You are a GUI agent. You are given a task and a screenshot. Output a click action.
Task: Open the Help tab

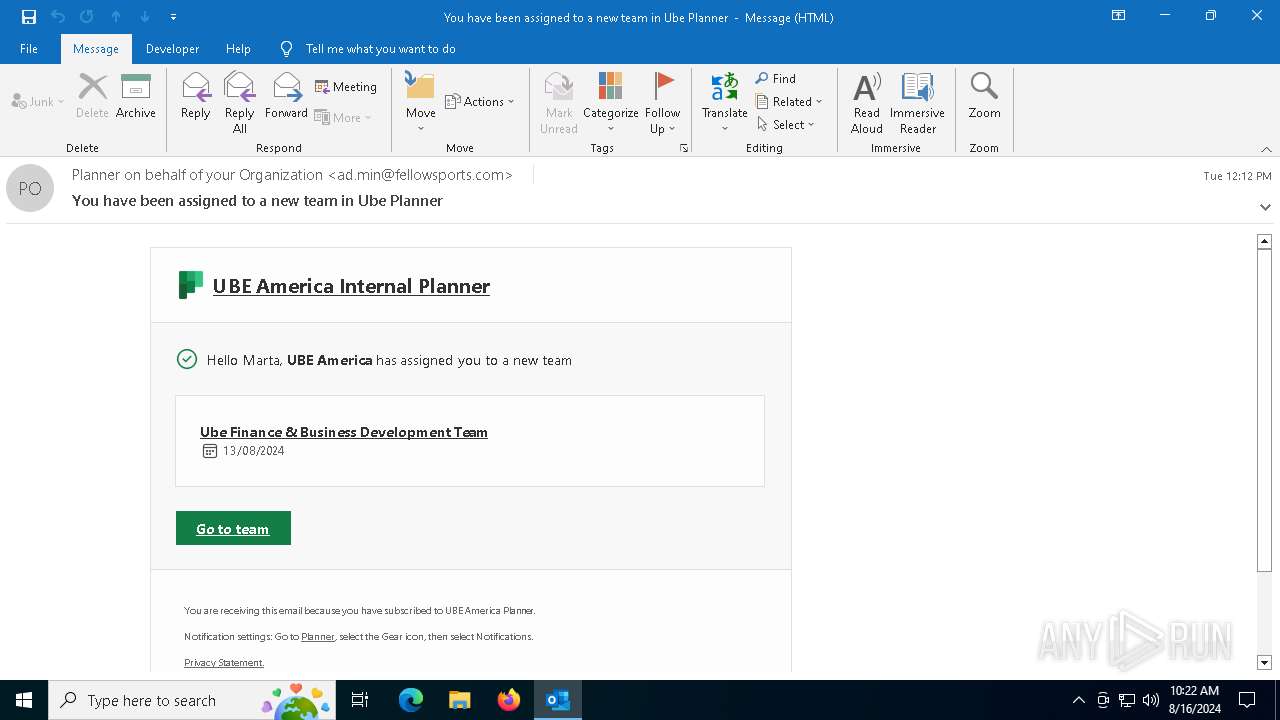pyautogui.click(x=238, y=49)
